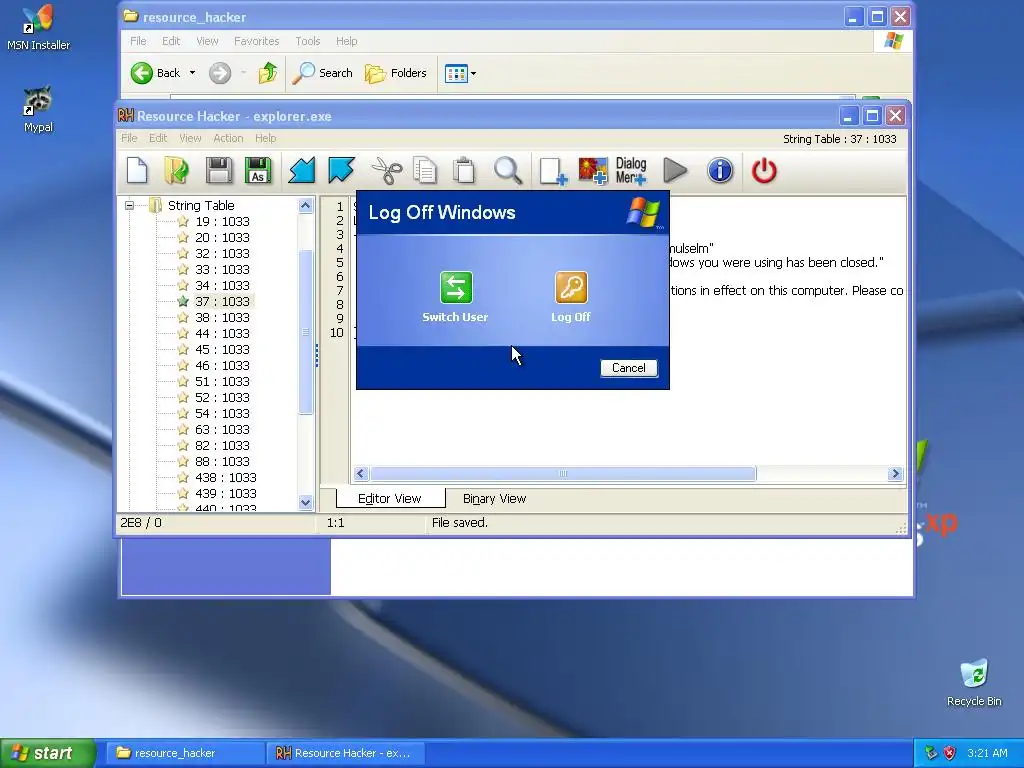Open the MSN Installer desktop shortcut
Screen dimensions: 1024x768
39,28
